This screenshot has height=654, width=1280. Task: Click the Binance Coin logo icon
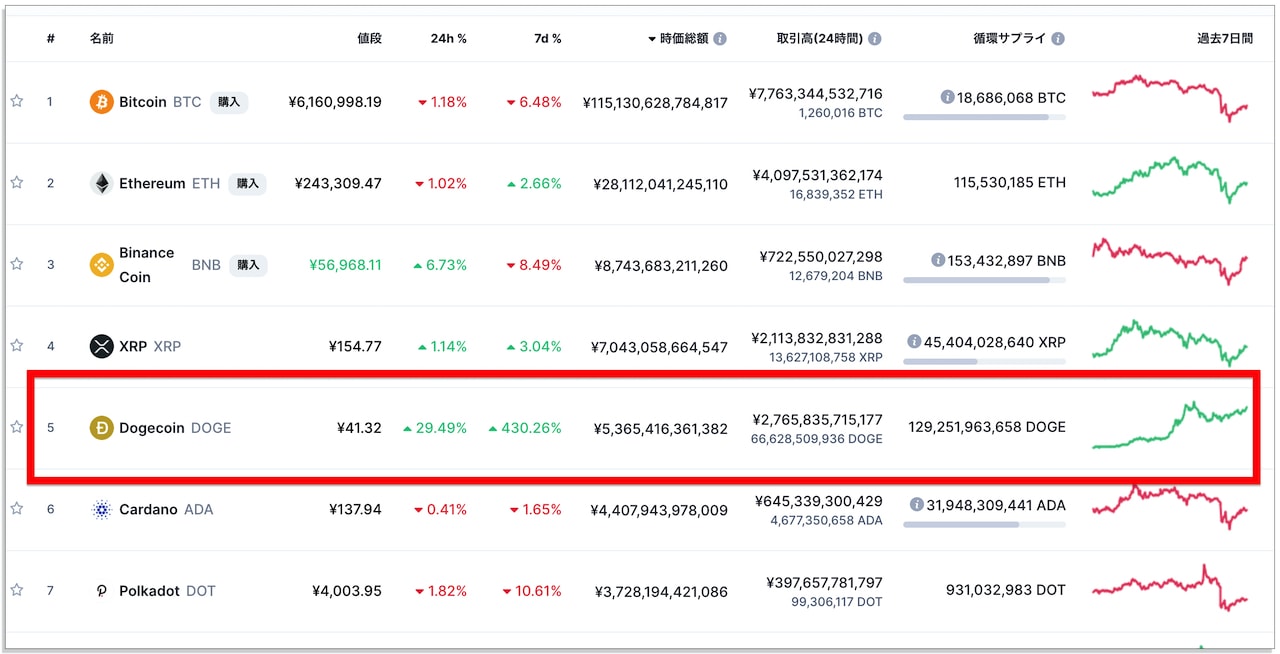101,265
